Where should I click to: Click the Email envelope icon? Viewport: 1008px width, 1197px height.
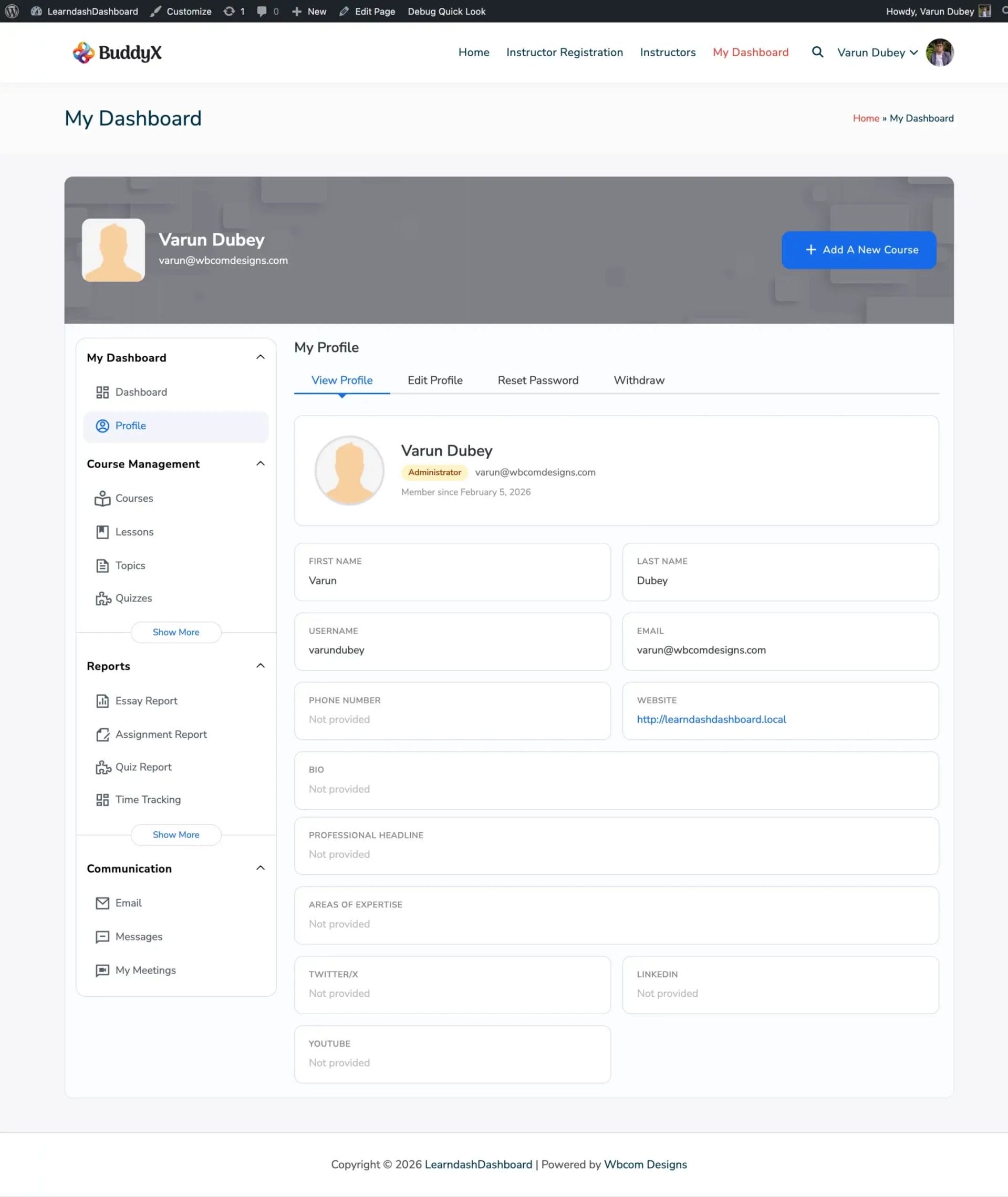(102, 903)
